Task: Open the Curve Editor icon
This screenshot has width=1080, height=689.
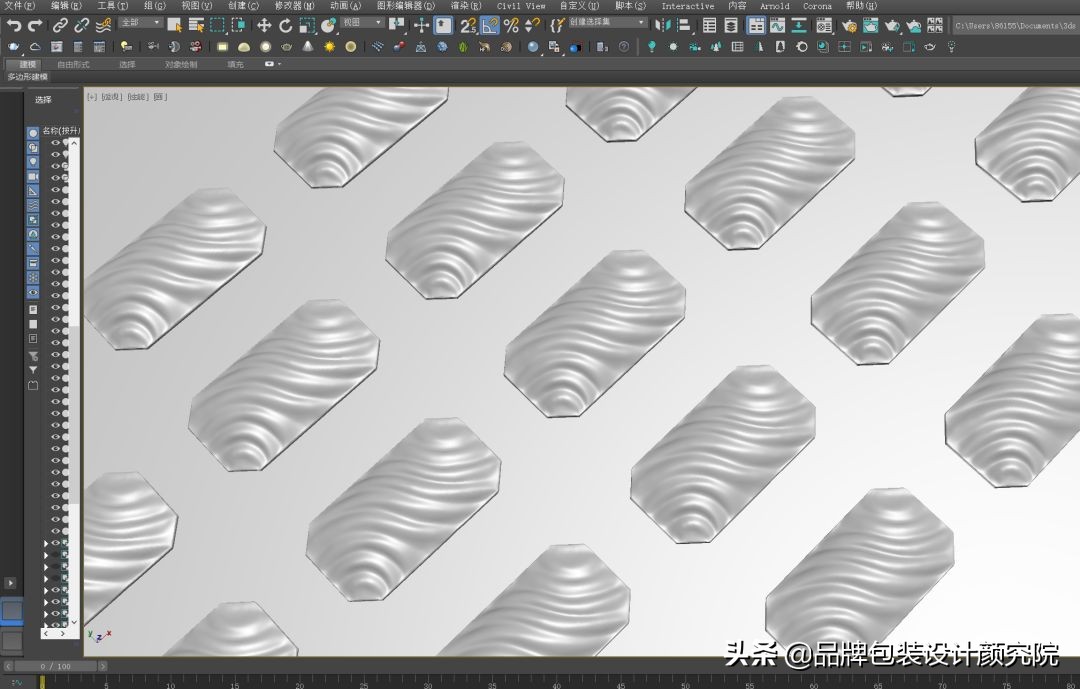Action: pyautogui.click(x=777, y=25)
